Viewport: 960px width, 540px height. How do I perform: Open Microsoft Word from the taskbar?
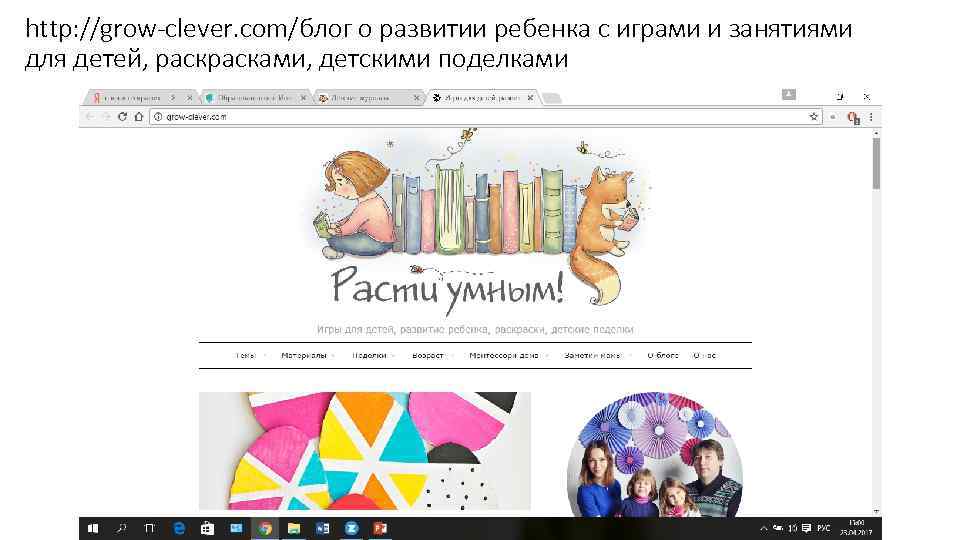pyautogui.click(x=323, y=528)
